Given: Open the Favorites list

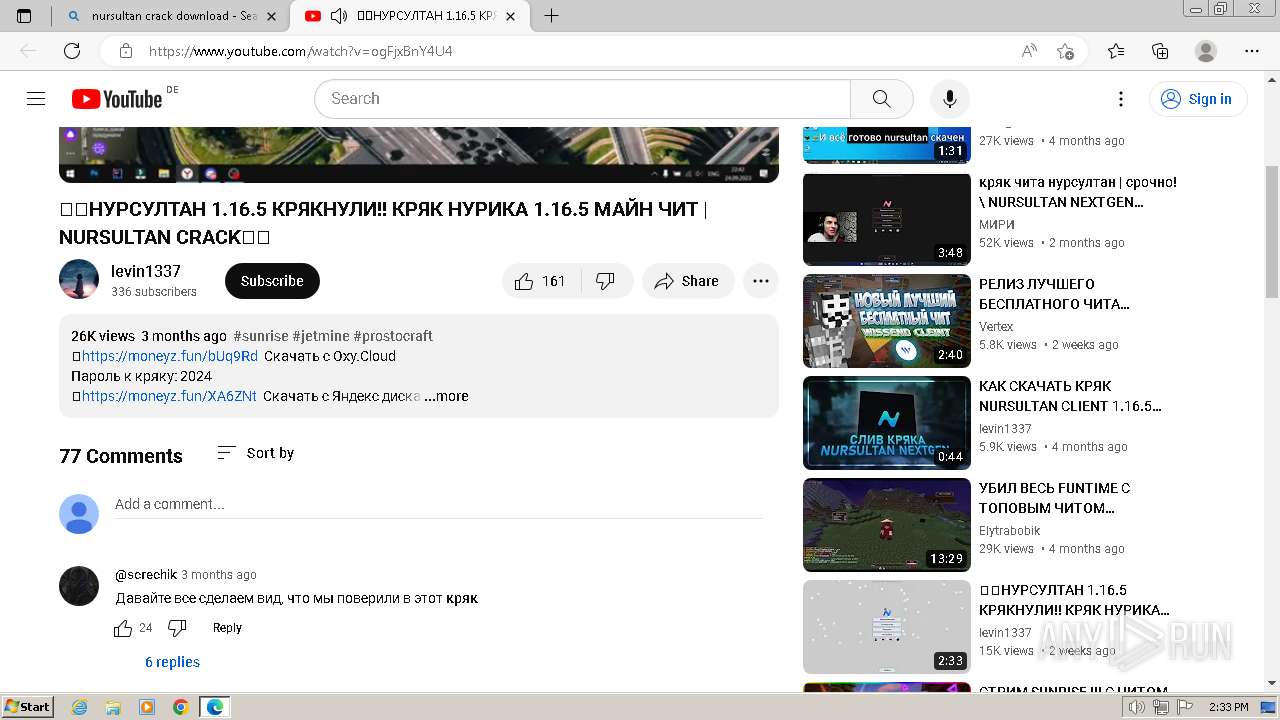Looking at the screenshot, I should click(x=1116, y=51).
